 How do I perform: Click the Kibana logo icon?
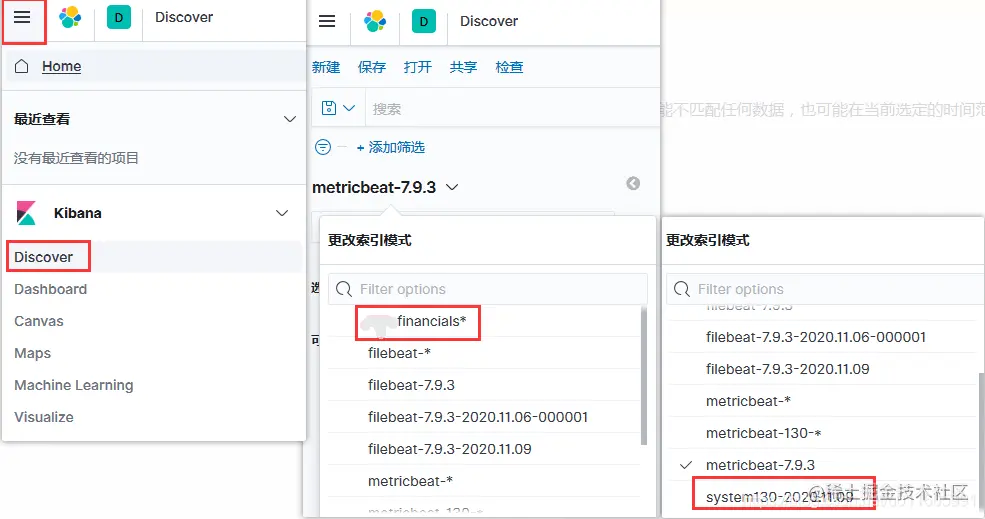(x=26, y=213)
